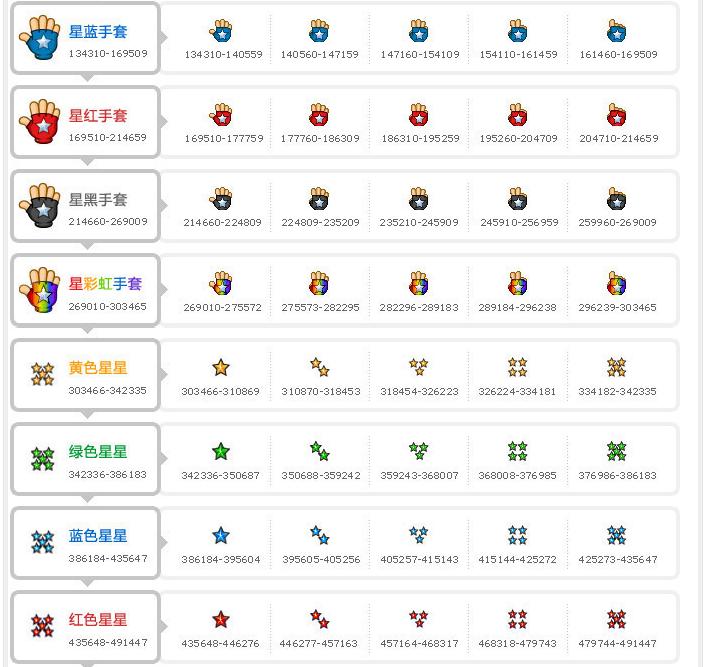Click the small blue glove above 140560-147159
The image size is (723, 667).
(x=319, y=31)
